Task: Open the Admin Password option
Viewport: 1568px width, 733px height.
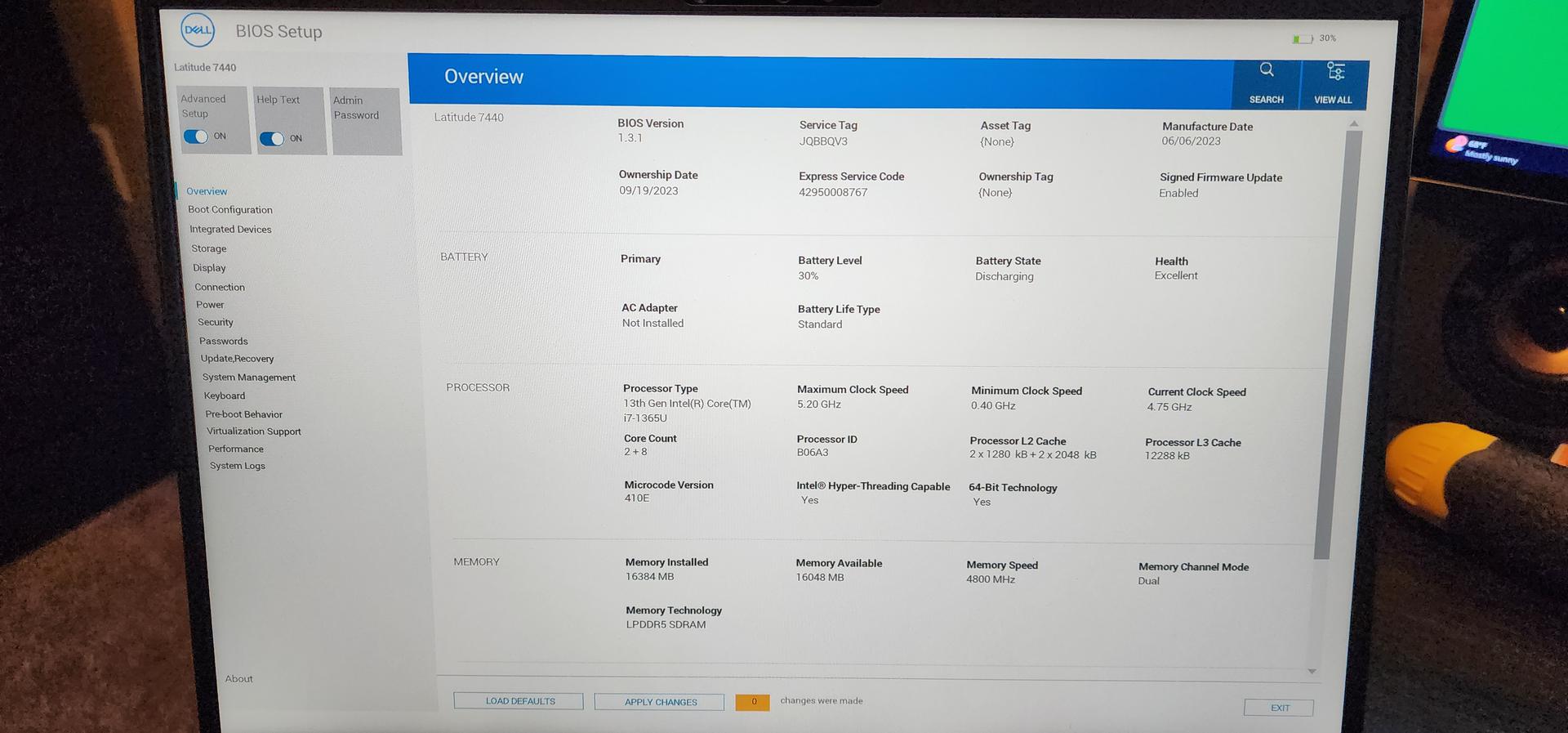Action: coord(367,121)
